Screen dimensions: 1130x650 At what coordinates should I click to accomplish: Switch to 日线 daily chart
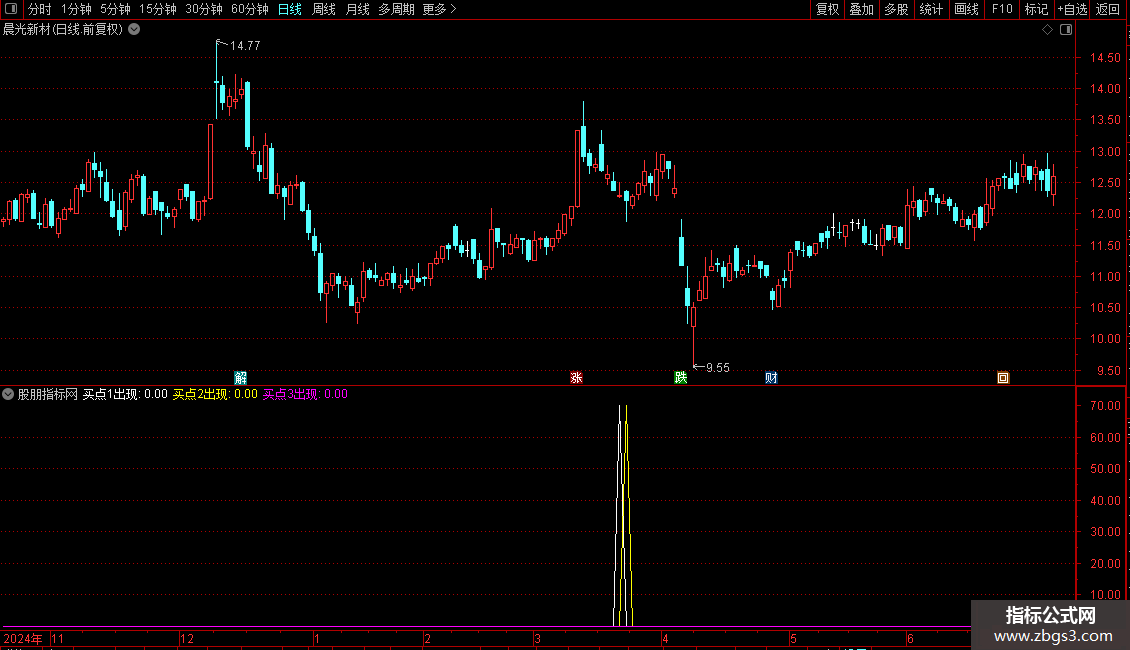click(290, 9)
